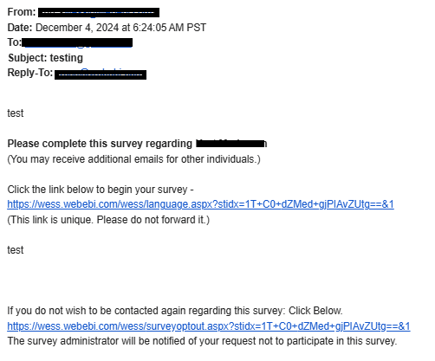The height and width of the screenshot is (361, 435).
Task: Click the Subject header label
Action: click(x=27, y=58)
